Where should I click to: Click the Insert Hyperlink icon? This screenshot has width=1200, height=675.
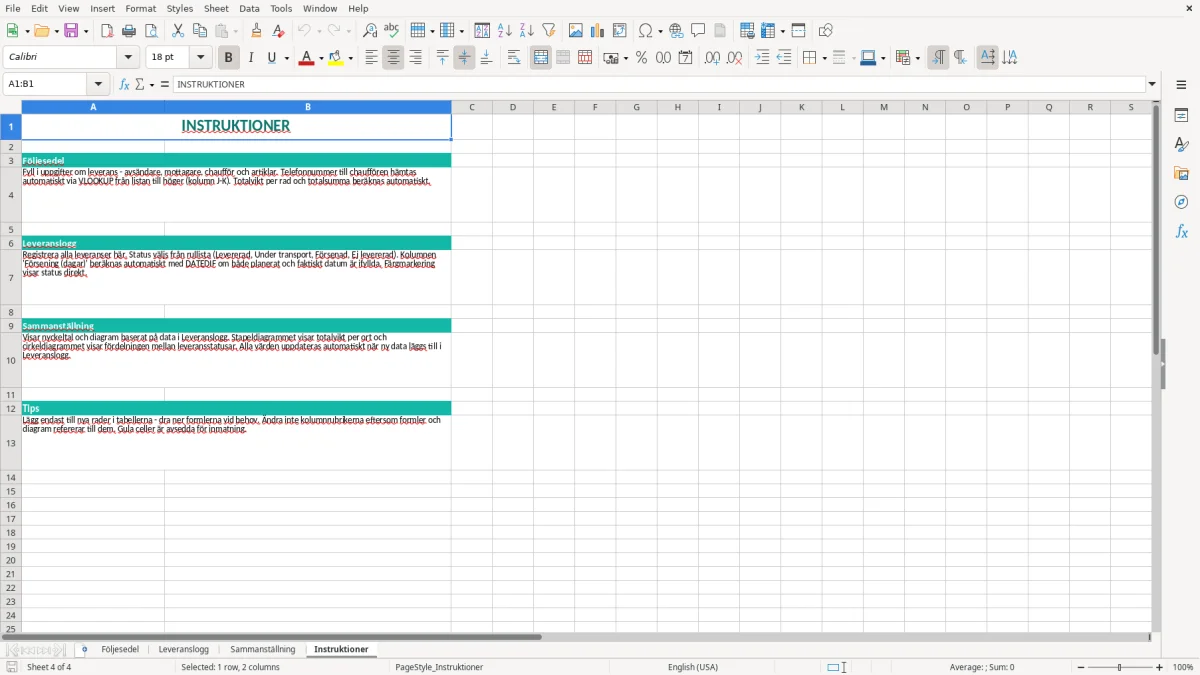point(676,31)
